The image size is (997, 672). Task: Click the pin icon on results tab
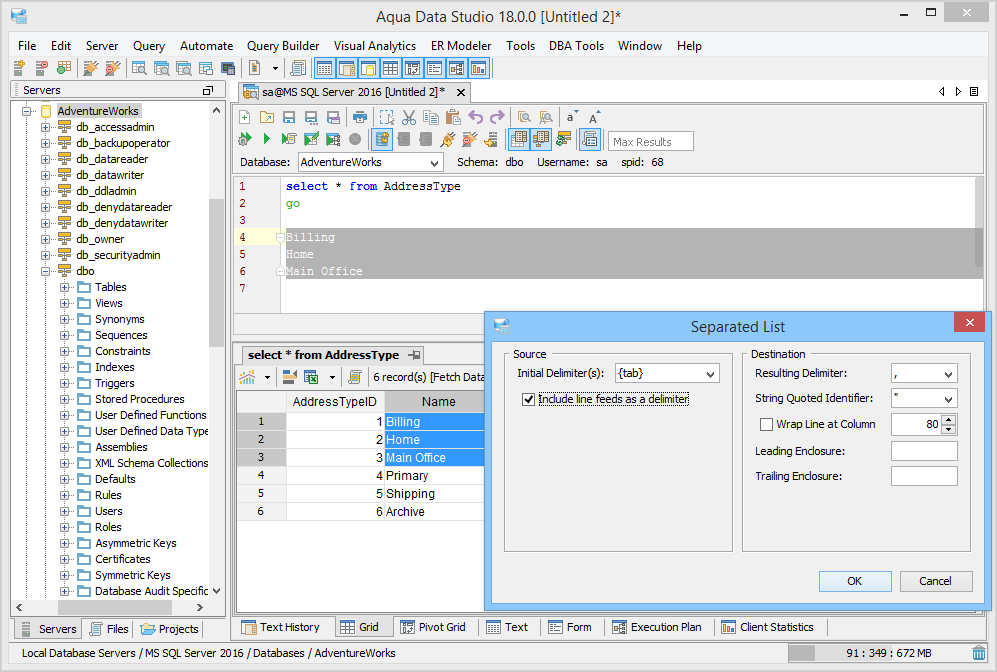coord(414,355)
